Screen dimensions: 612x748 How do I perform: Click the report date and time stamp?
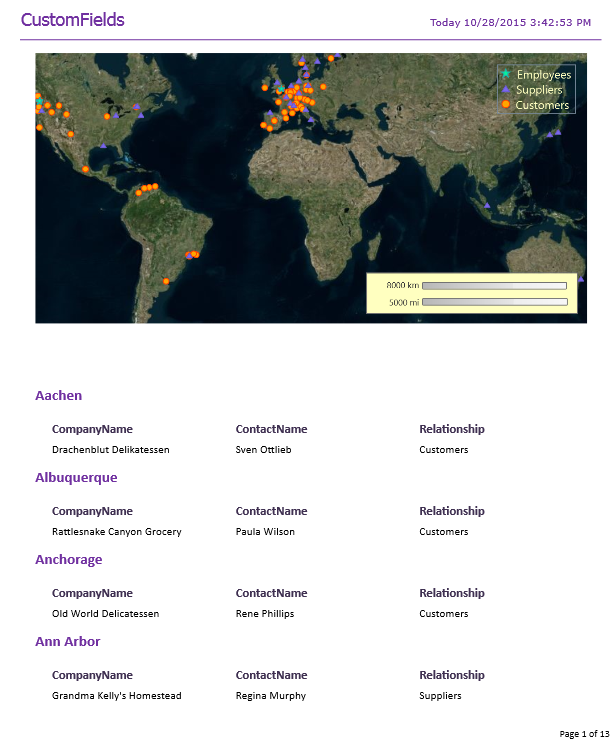pos(510,22)
